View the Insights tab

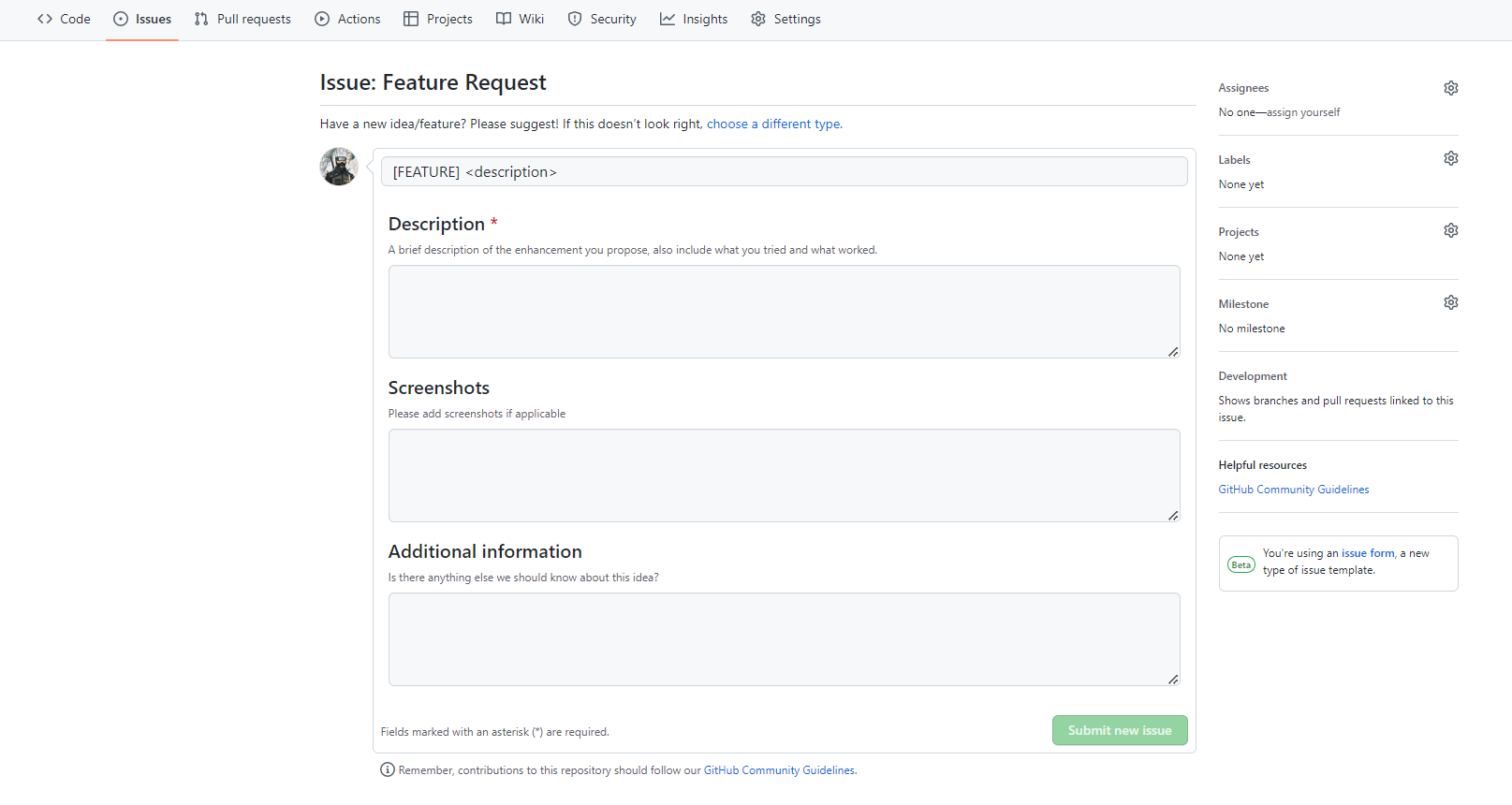(694, 19)
